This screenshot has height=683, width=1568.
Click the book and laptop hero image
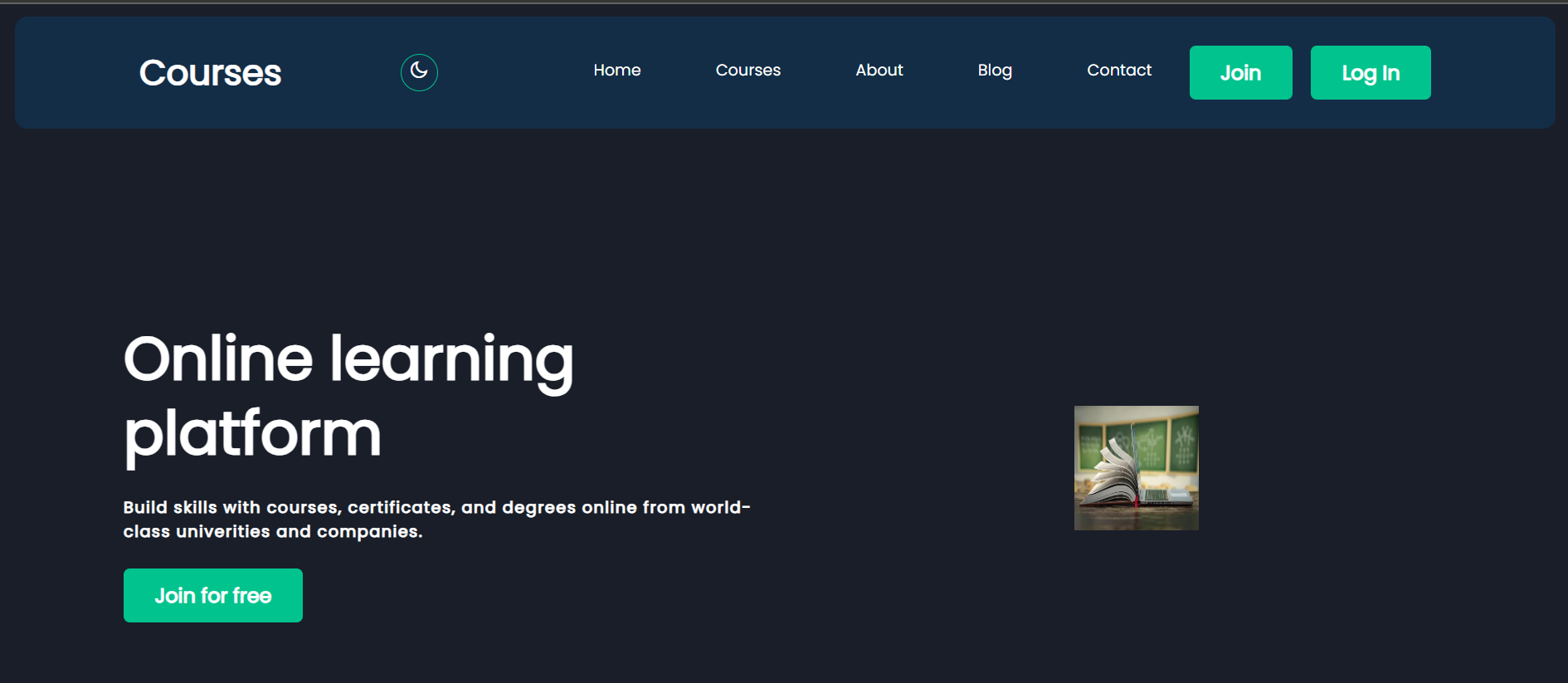1136,468
